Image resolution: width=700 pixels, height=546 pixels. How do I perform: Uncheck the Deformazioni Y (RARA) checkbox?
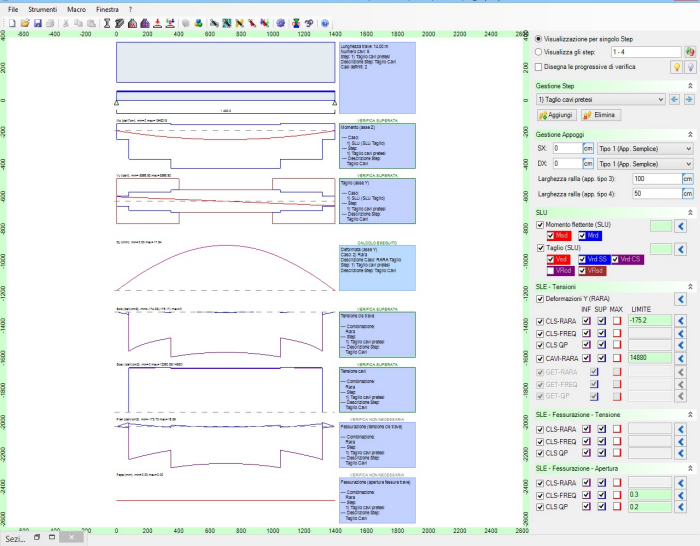coord(541,298)
